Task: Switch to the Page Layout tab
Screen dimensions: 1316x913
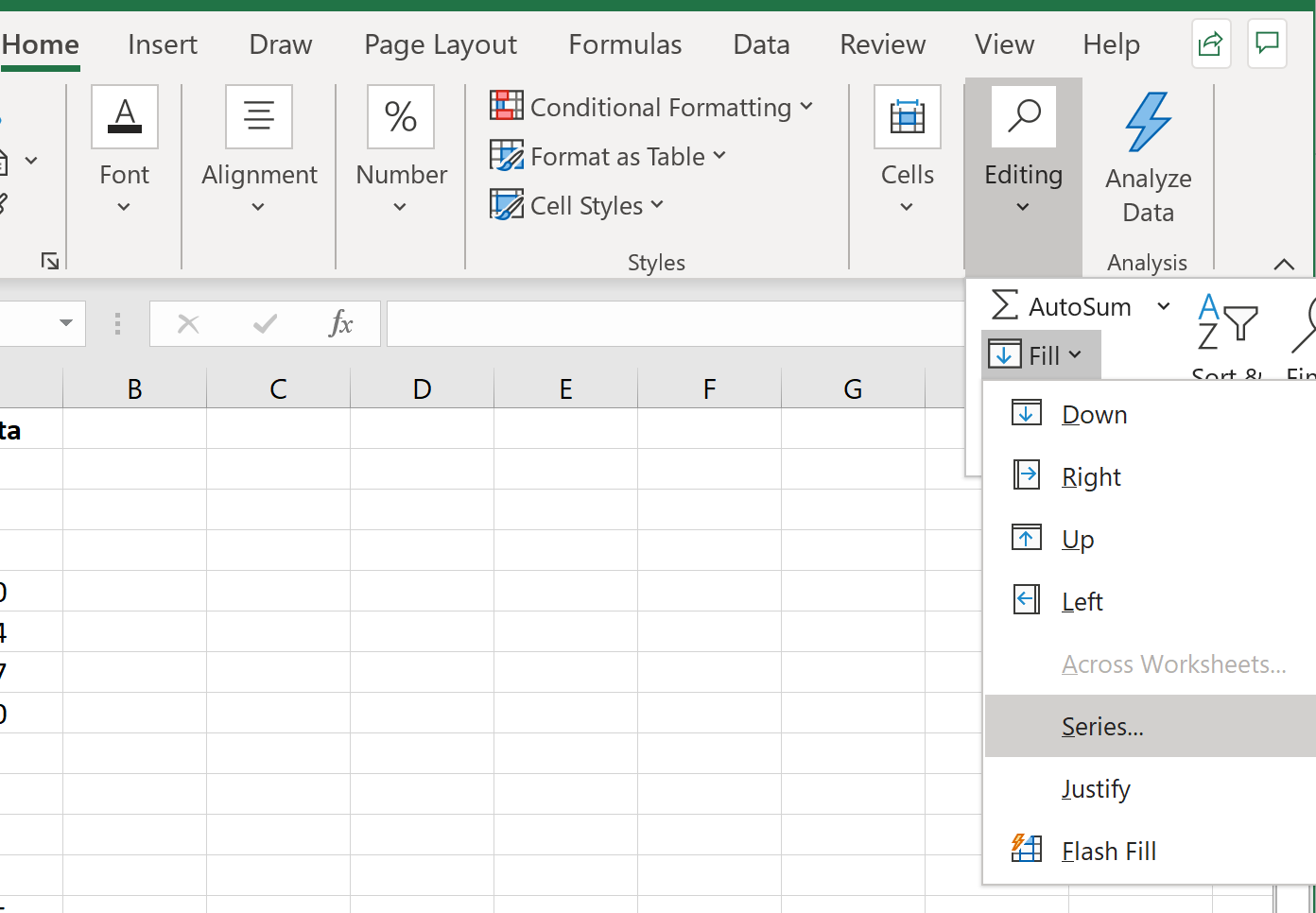Action: click(x=441, y=44)
